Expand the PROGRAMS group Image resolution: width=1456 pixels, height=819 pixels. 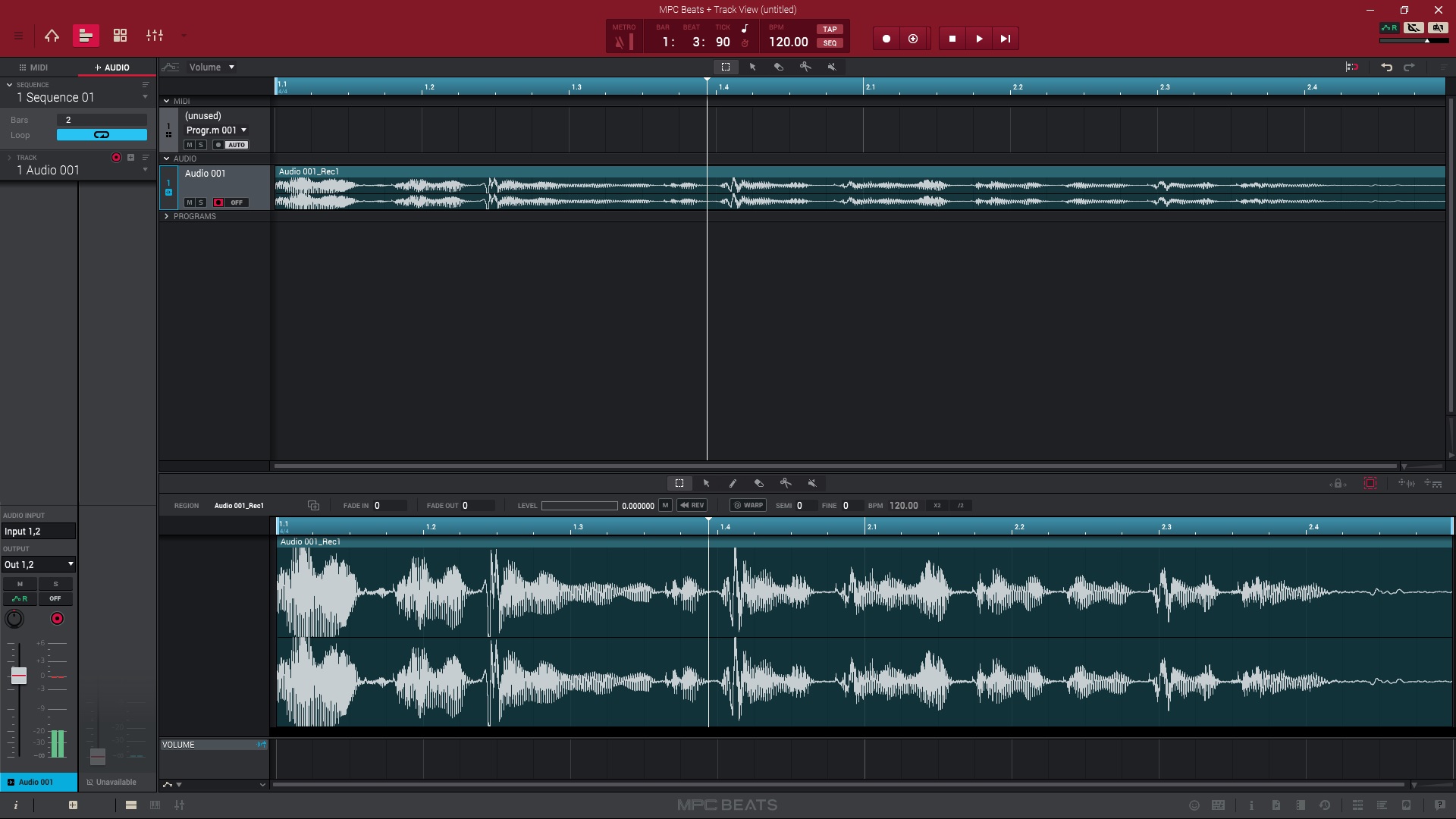tap(167, 216)
